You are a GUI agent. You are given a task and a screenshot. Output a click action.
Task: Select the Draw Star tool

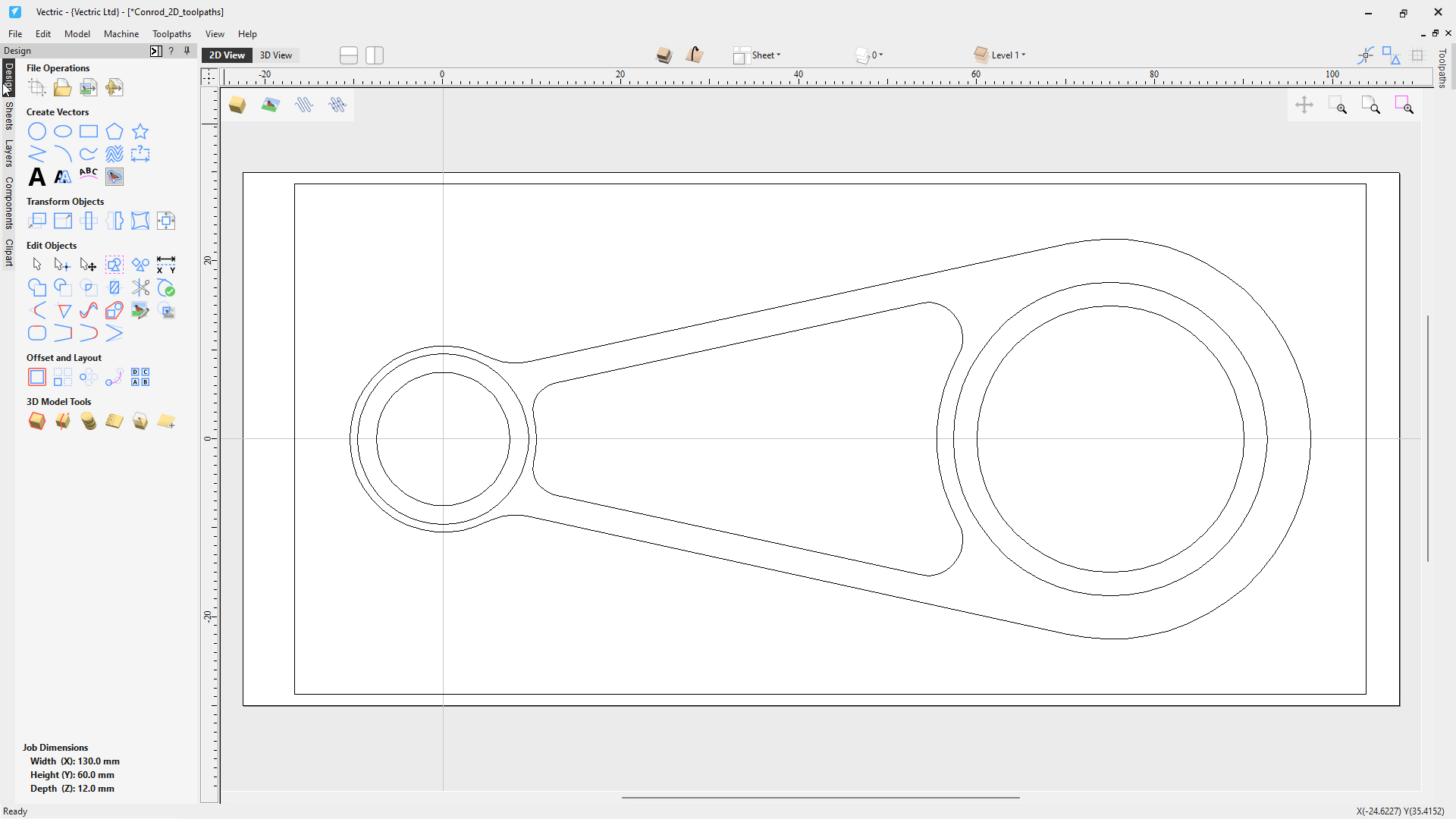click(x=140, y=132)
